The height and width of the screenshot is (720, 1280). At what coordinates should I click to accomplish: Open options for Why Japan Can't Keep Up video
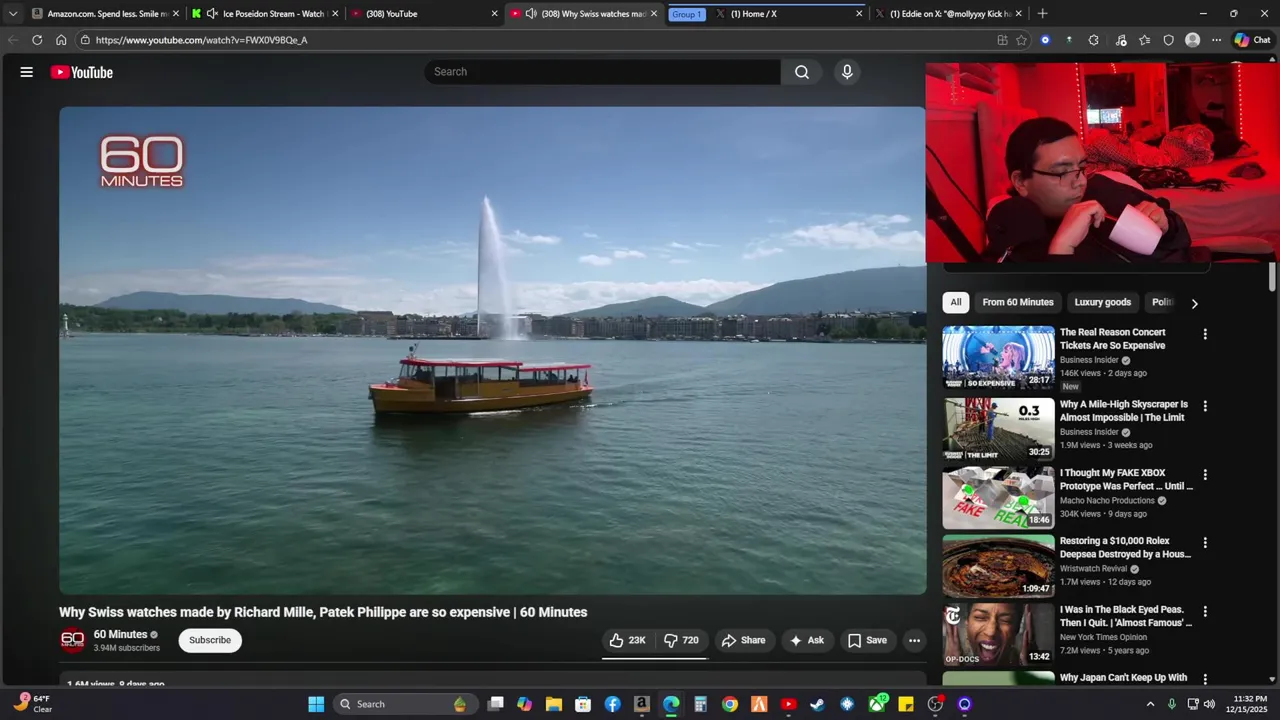[1205, 679]
